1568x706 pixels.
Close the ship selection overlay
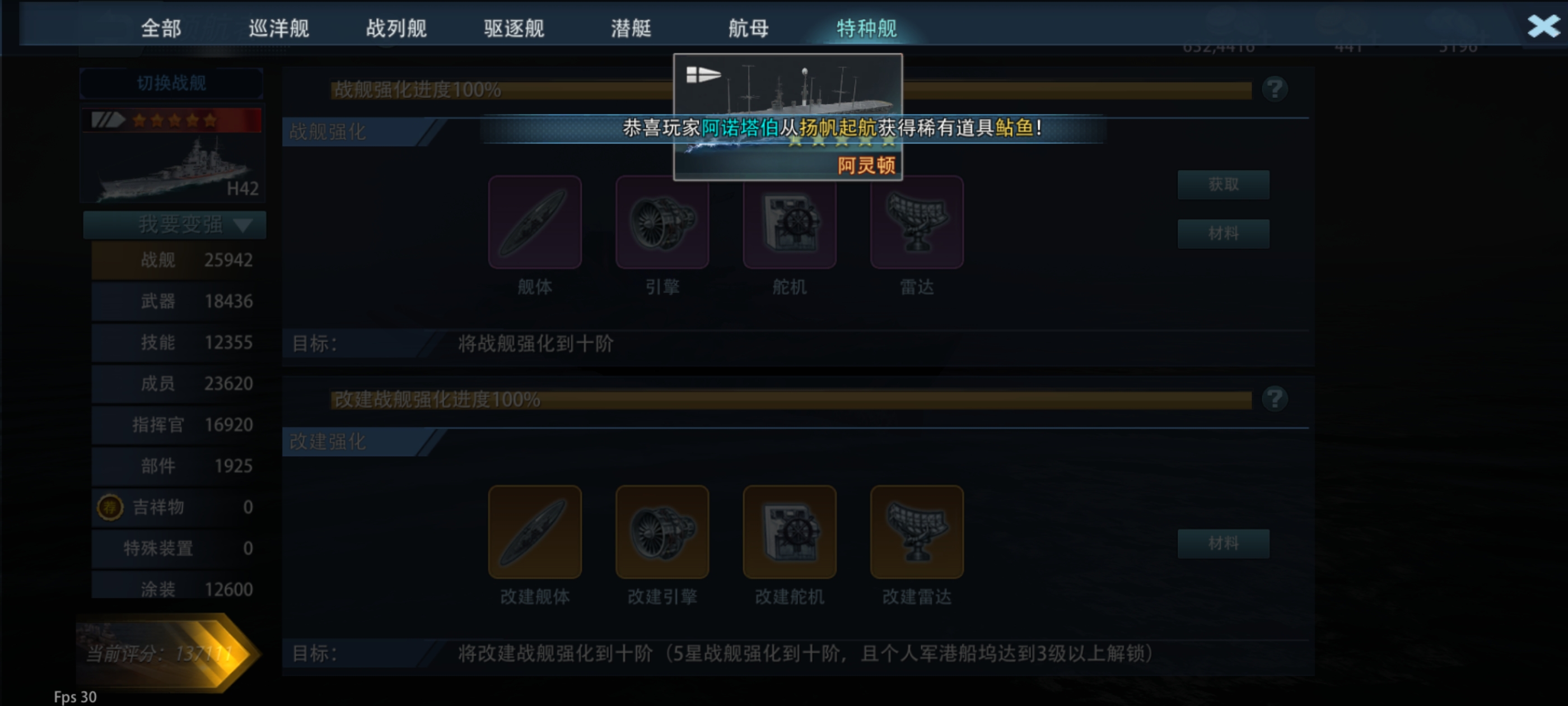[x=1543, y=26]
